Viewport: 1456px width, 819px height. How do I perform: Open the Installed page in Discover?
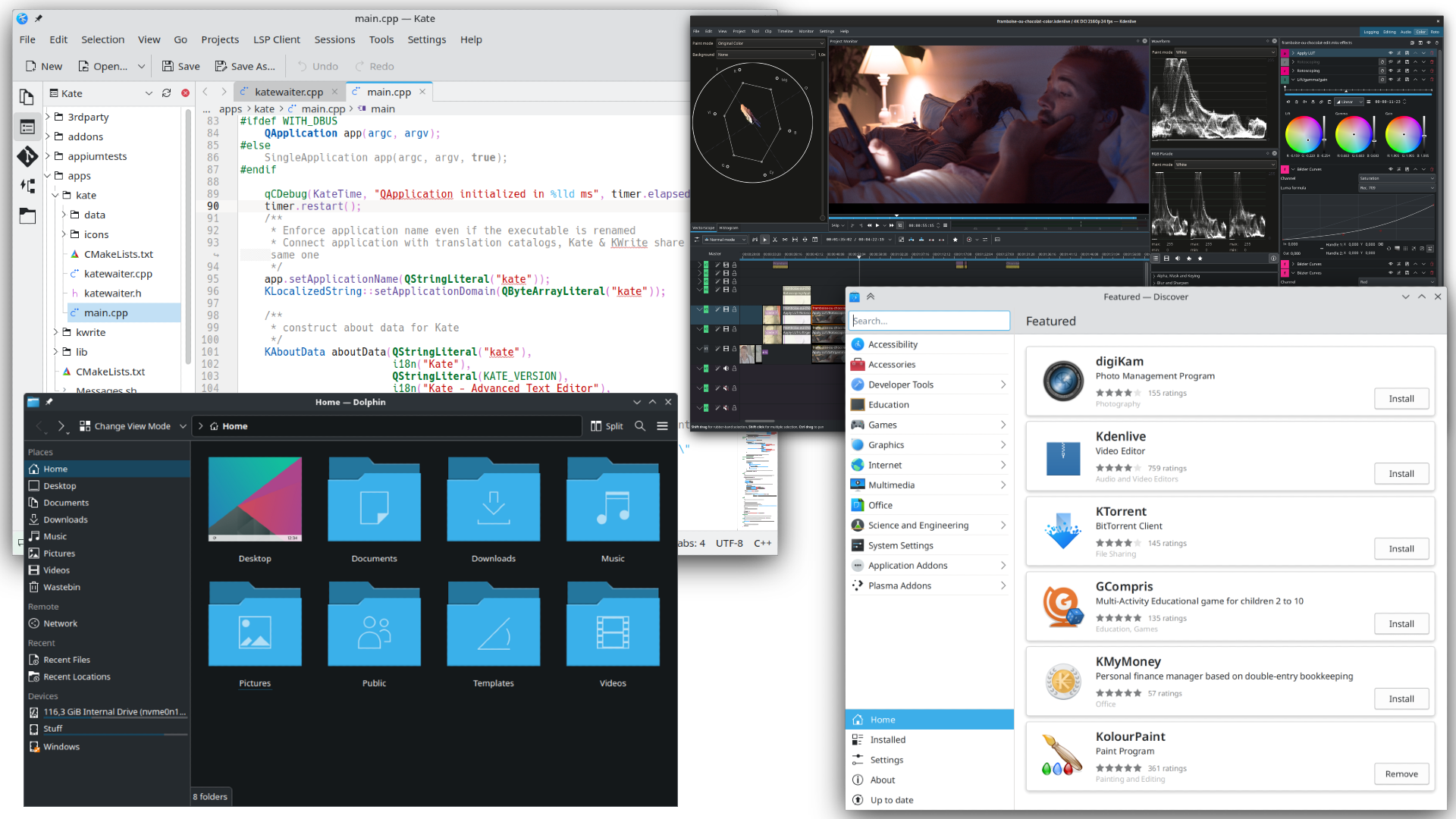pos(930,739)
